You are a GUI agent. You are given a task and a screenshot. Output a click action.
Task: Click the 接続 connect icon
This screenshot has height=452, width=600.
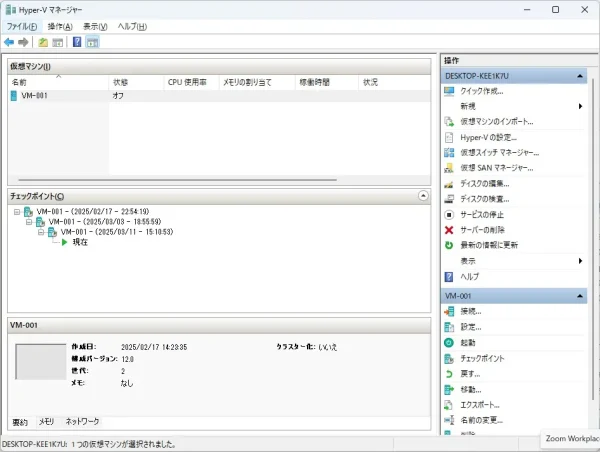pyautogui.click(x=449, y=312)
